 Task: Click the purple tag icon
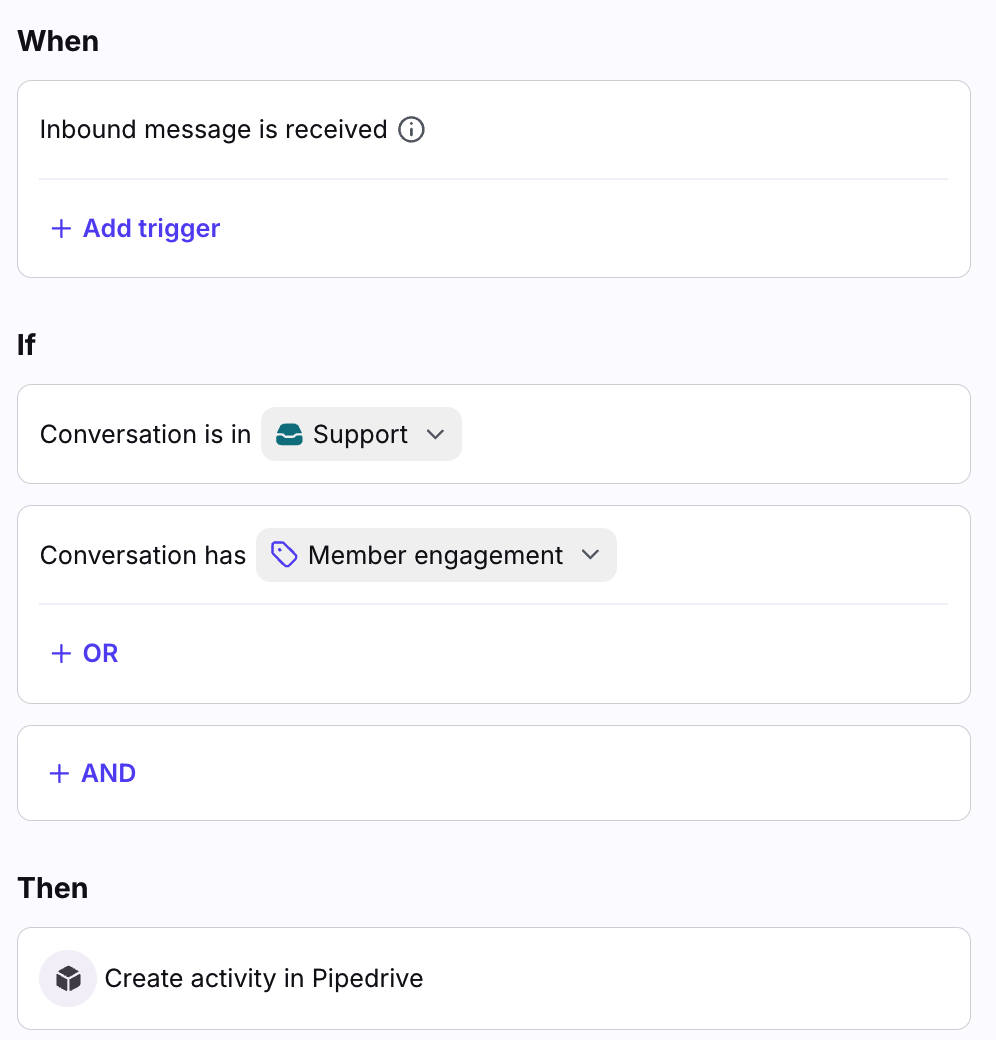[284, 555]
